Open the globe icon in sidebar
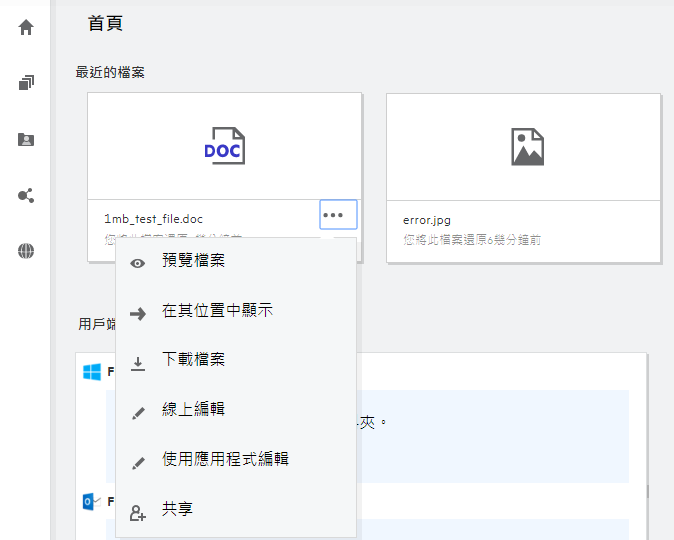This screenshot has height=540, width=674. coord(26,251)
